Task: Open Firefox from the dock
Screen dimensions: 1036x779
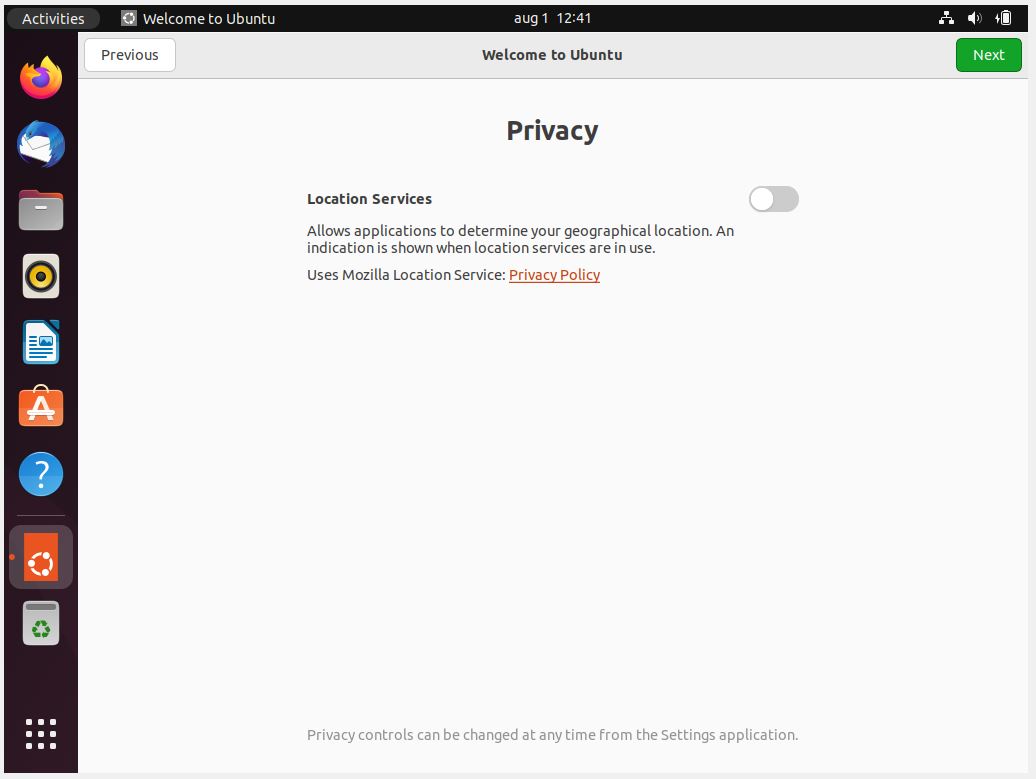Action: pyautogui.click(x=41, y=78)
